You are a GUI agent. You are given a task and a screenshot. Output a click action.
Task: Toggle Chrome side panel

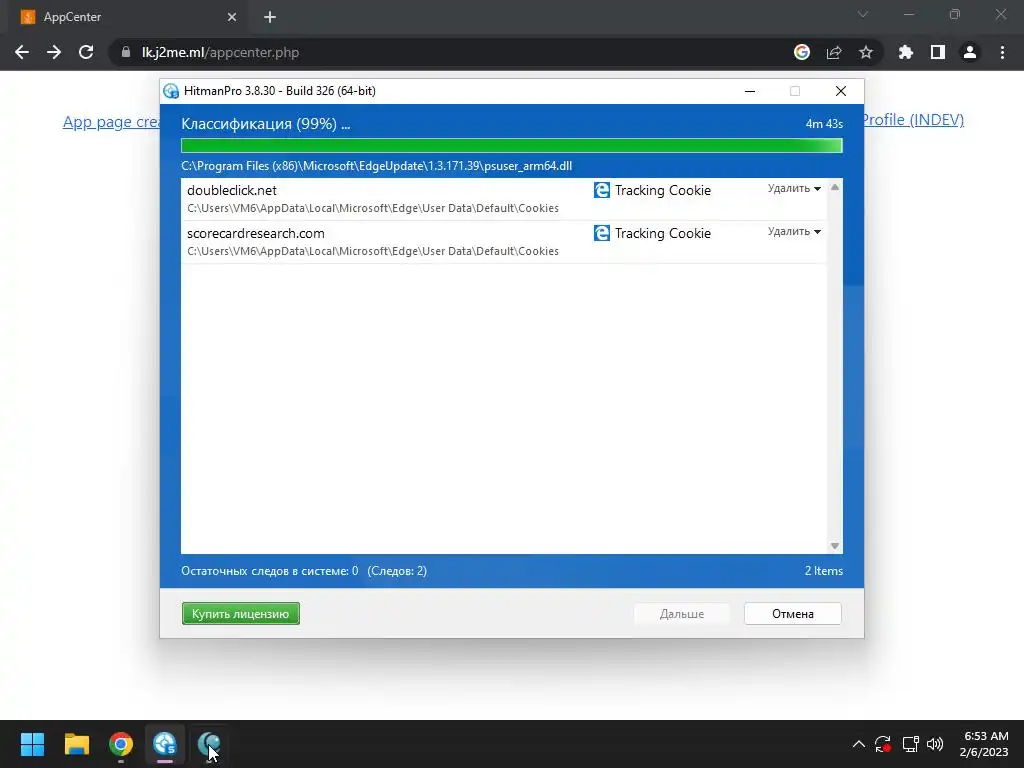pyautogui.click(x=938, y=52)
